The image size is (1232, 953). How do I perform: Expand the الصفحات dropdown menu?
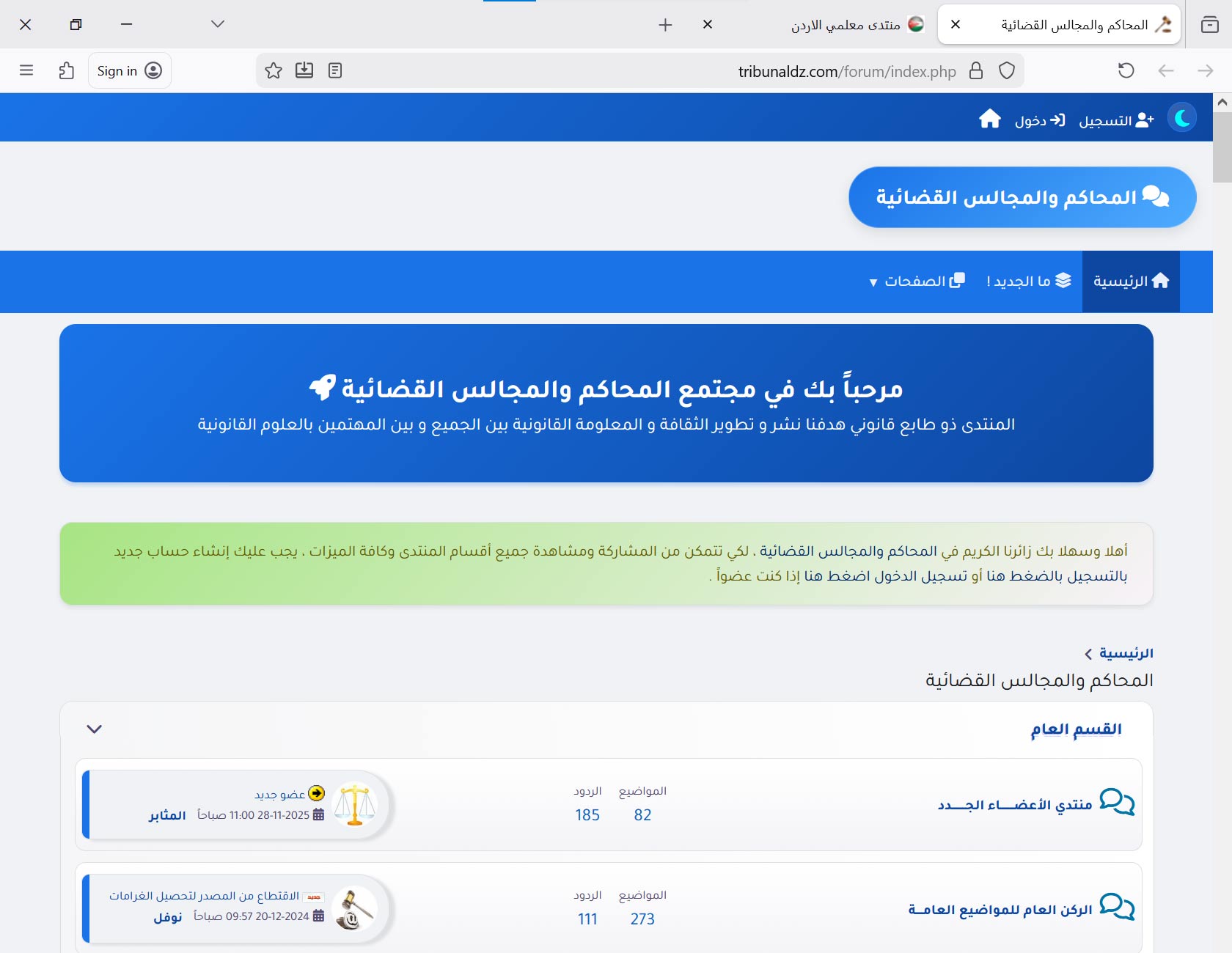point(917,281)
